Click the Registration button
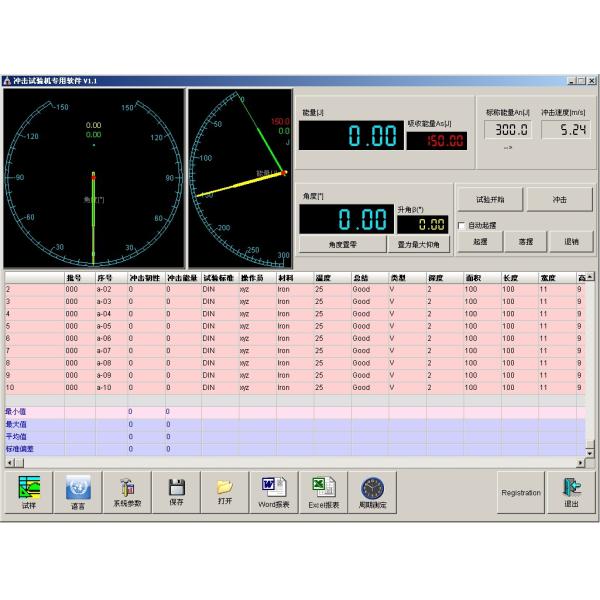This screenshot has width=600, height=600. click(x=521, y=492)
